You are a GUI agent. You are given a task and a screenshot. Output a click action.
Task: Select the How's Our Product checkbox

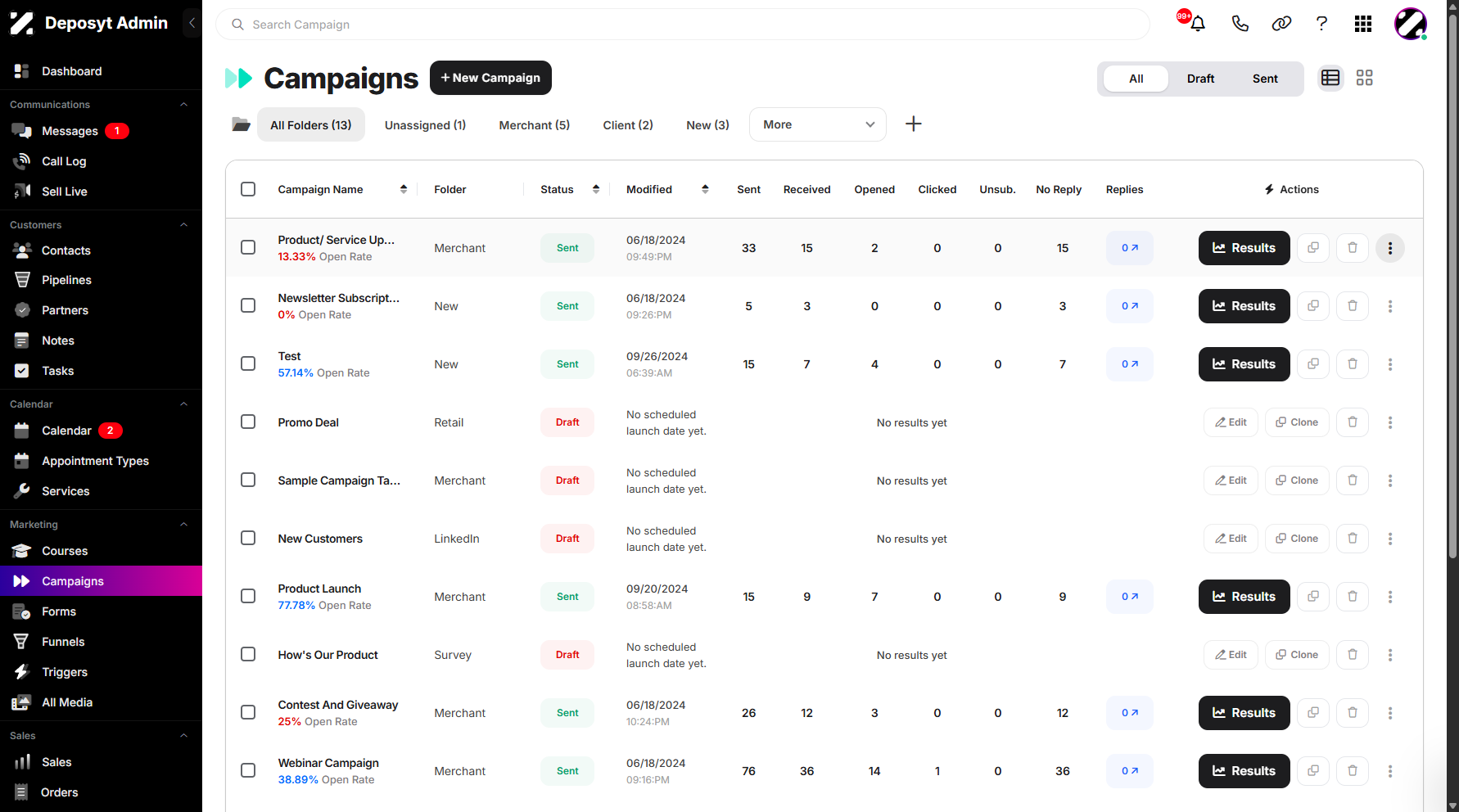(248, 654)
